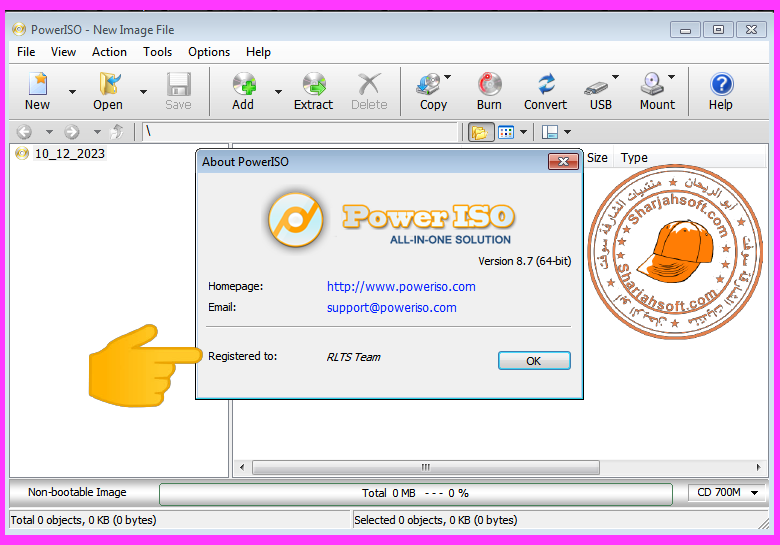Click the 'RLTS Team' registered name
The height and width of the screenshot is (545, 780).
pos(353,357)
